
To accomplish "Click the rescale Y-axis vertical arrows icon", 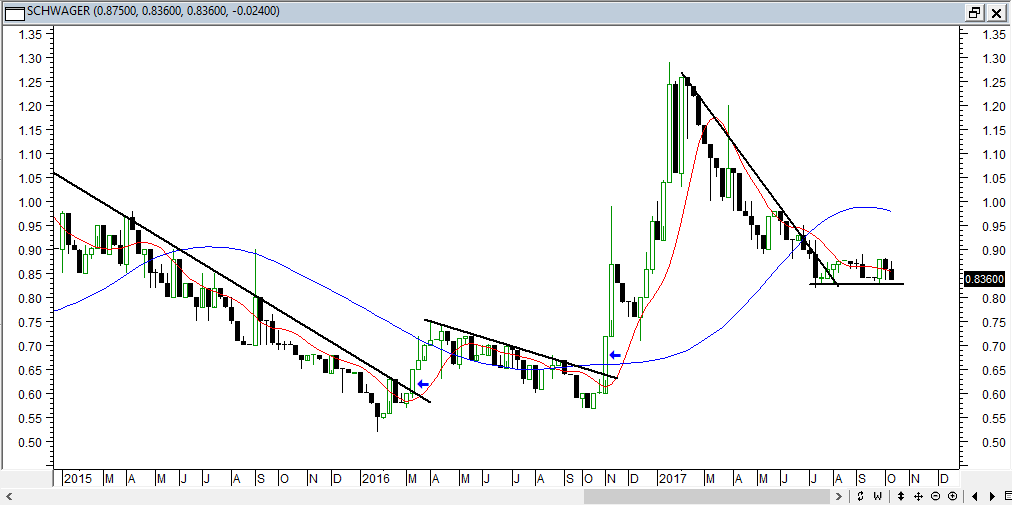I will pos(901,496).
